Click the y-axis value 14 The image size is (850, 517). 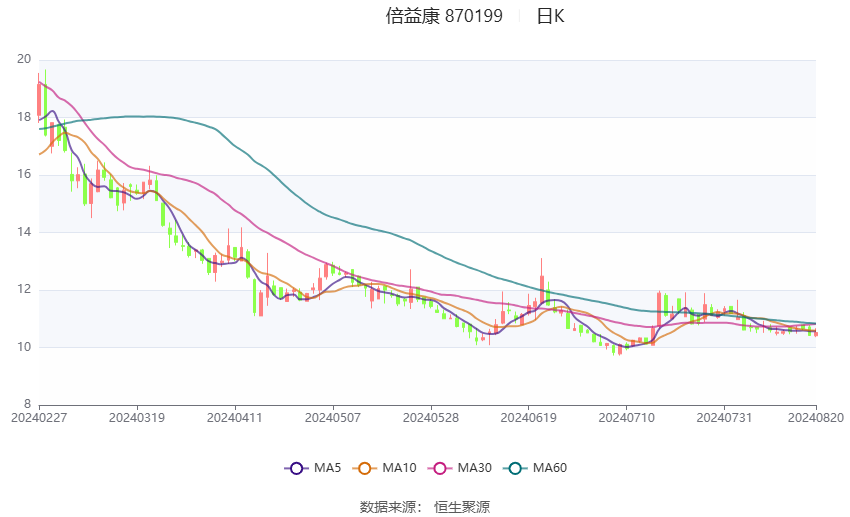[24, 232]
